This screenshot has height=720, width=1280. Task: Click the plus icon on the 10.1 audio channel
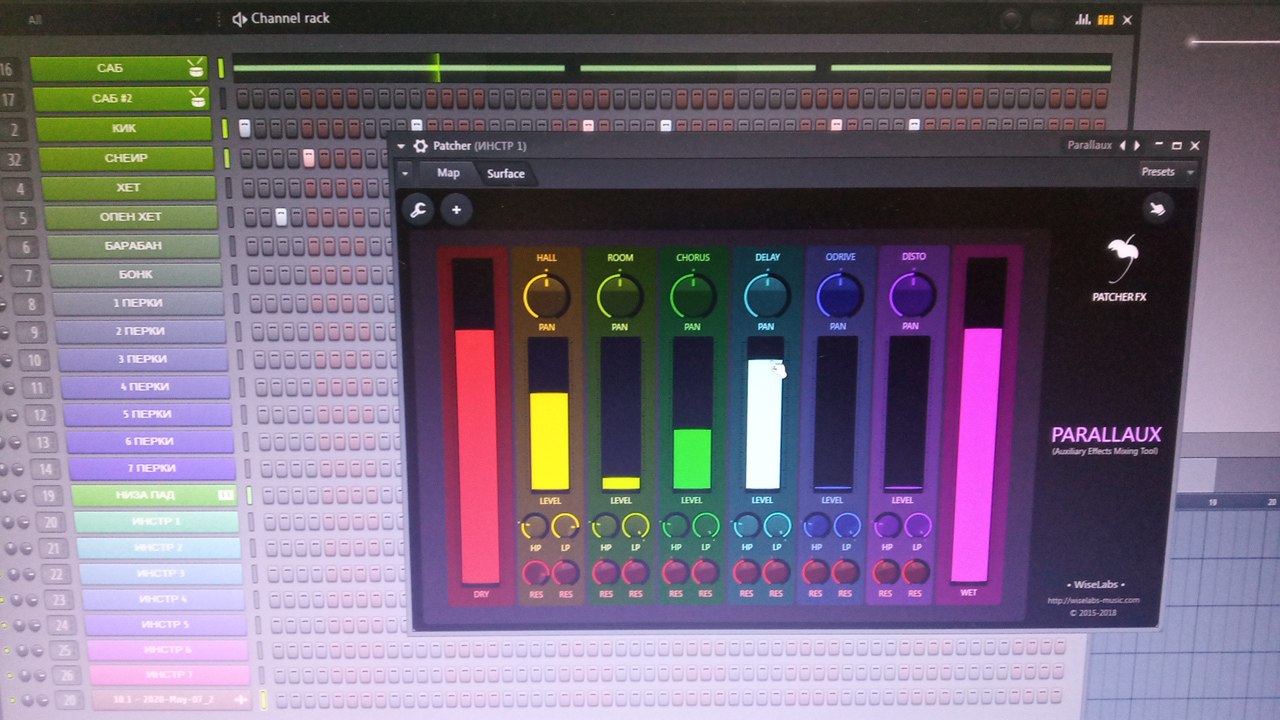click(x=240, y=701)
